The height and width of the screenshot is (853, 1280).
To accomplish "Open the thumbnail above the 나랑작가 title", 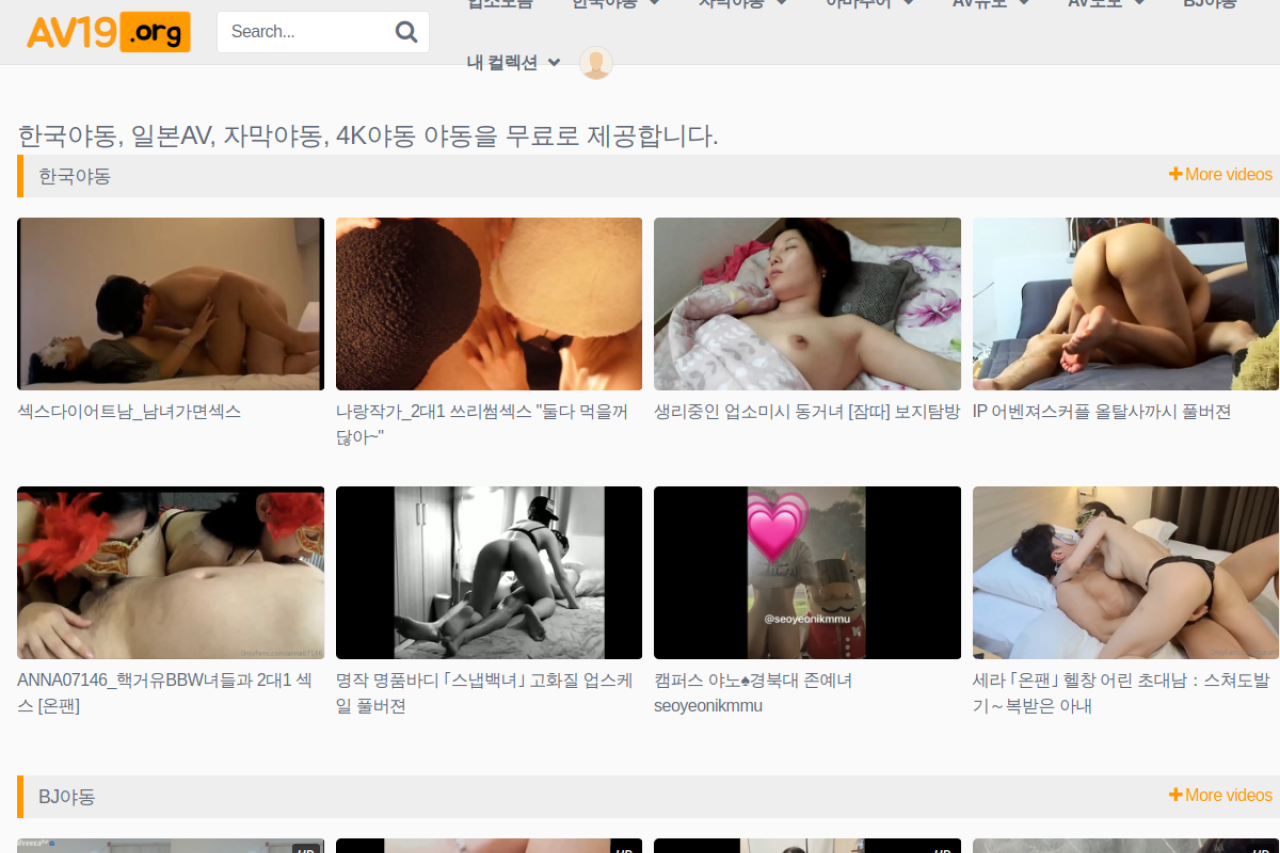I will pos(489,304).
